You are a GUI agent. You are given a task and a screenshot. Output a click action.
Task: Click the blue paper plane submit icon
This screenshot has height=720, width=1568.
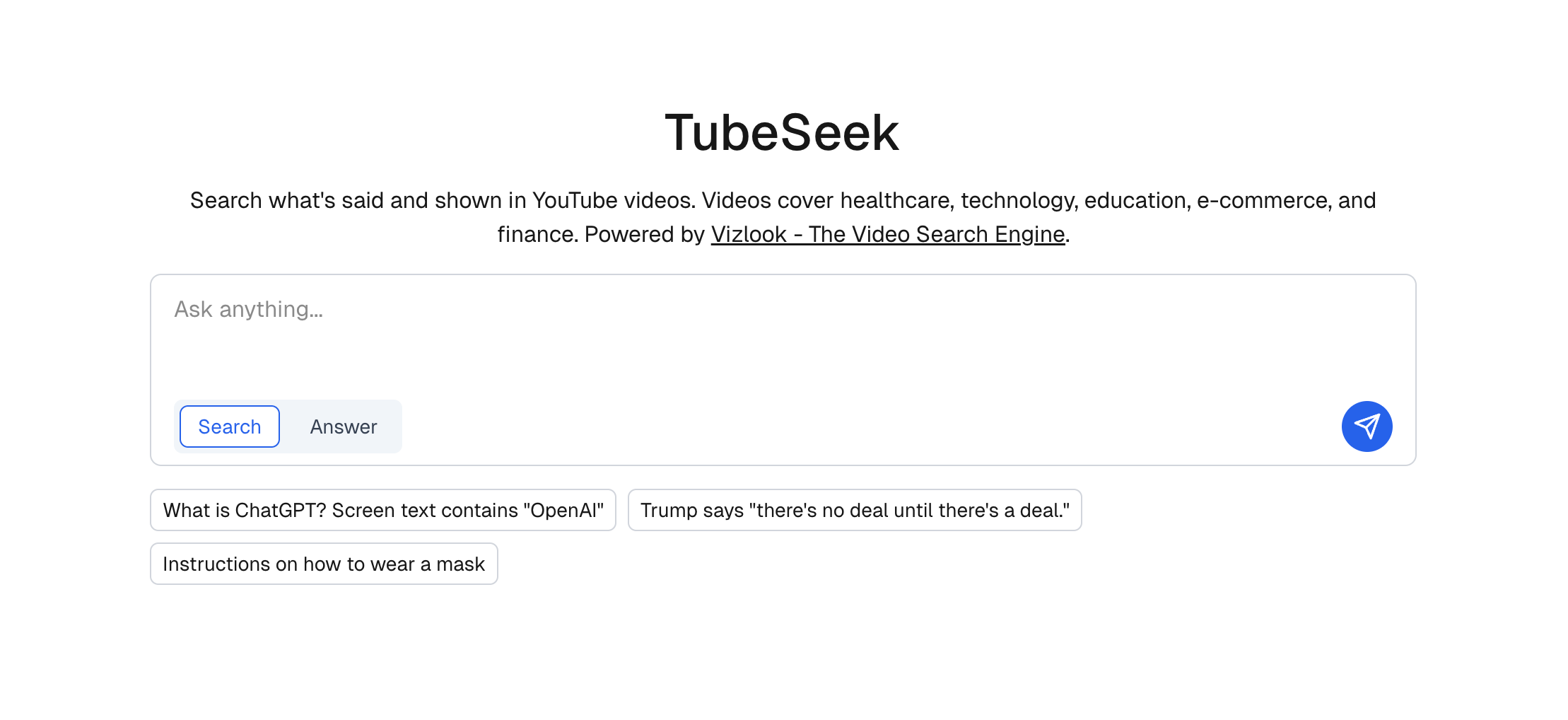point(1367,426)
